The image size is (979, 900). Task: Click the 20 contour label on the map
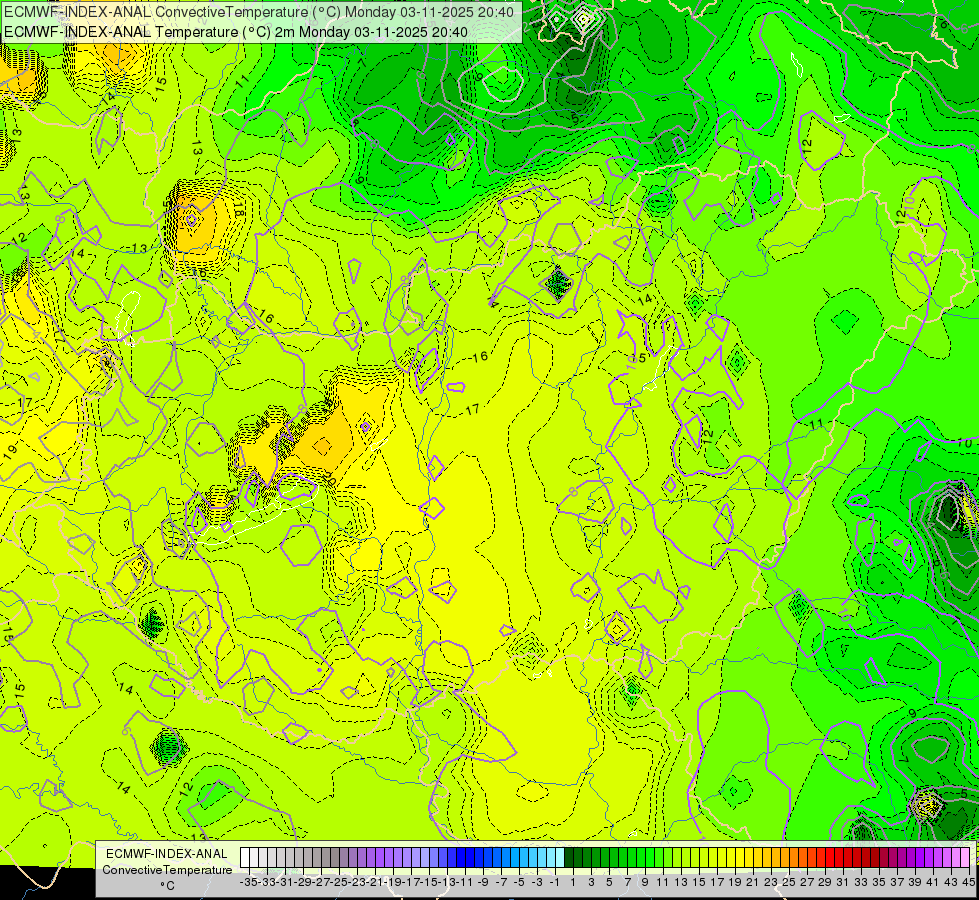330,479
